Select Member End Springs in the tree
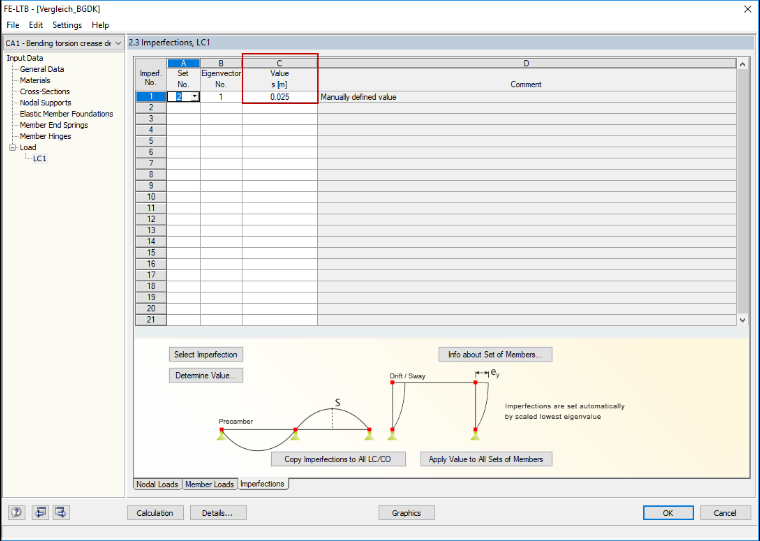760x541 pixels. pos(54,125)
